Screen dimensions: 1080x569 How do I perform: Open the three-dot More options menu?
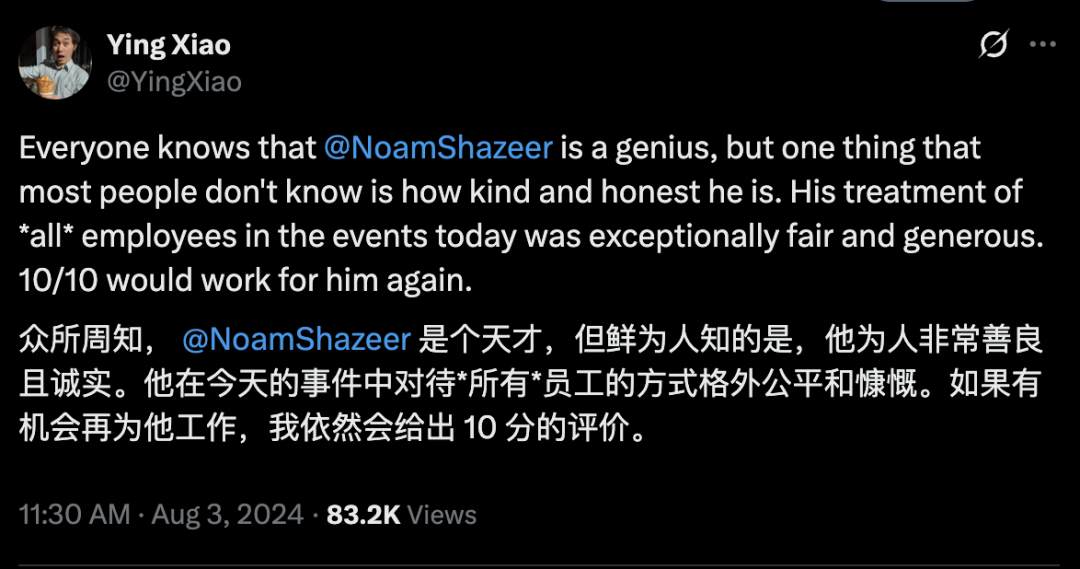tap(1042, 45)
